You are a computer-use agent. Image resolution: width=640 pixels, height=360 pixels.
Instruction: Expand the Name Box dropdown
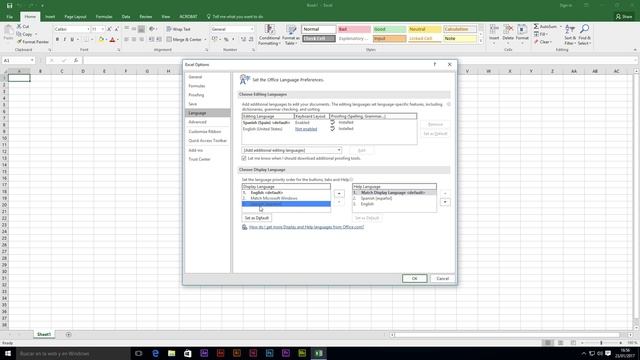32,60
